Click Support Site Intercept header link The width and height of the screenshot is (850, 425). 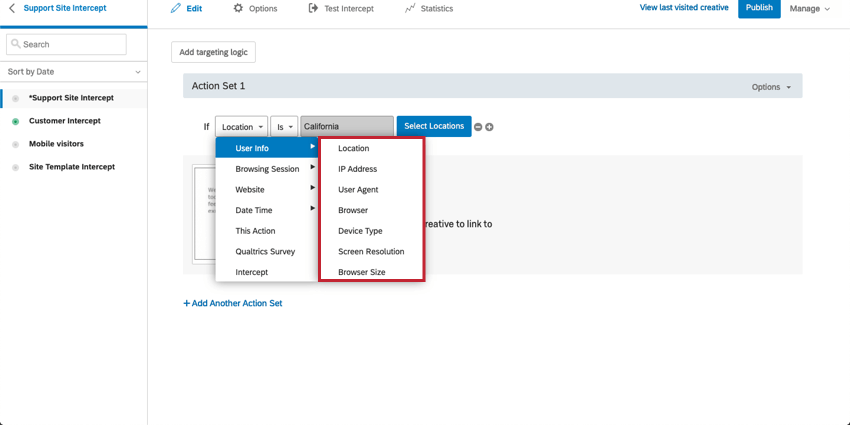pyautogui.click(x=65, y=8)
